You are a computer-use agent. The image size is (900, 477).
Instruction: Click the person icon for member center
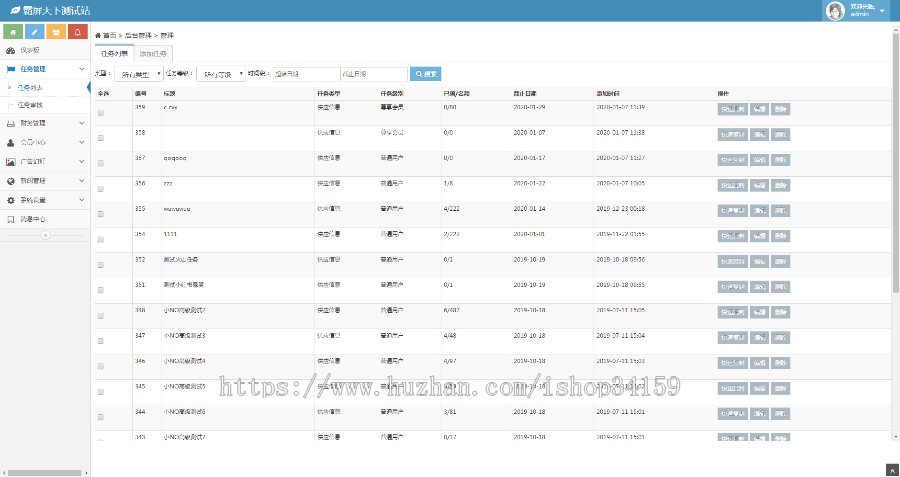tap(10, 142)
